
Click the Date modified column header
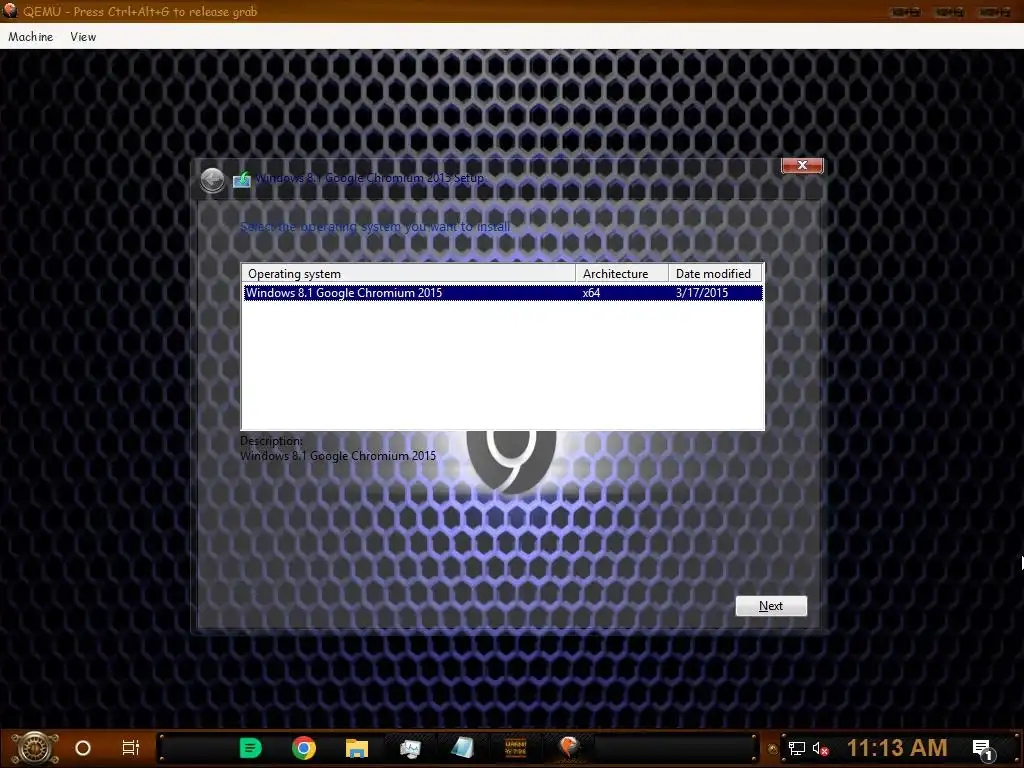coord(715,274)
